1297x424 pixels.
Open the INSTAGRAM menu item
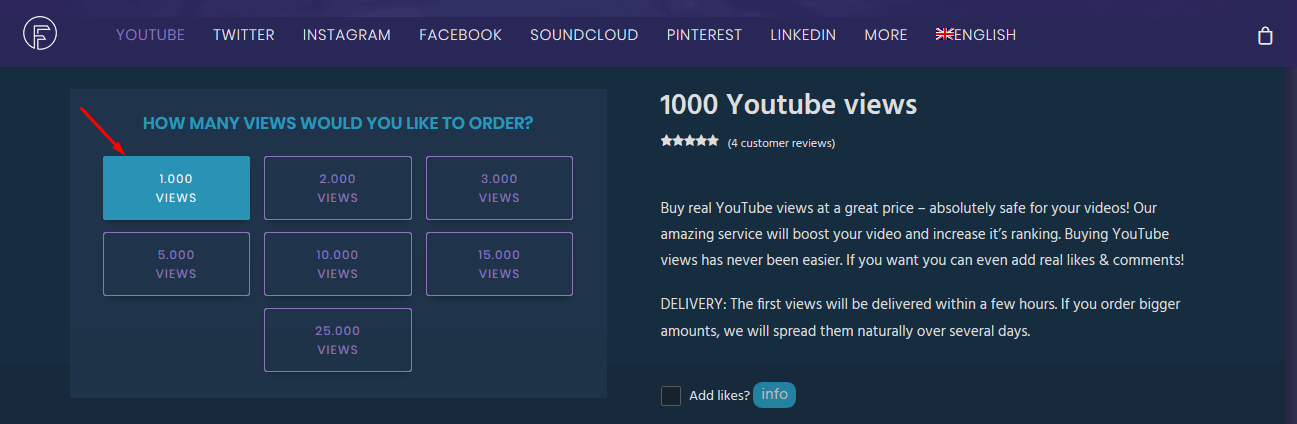pyautogui.click(x=347, y=35)
